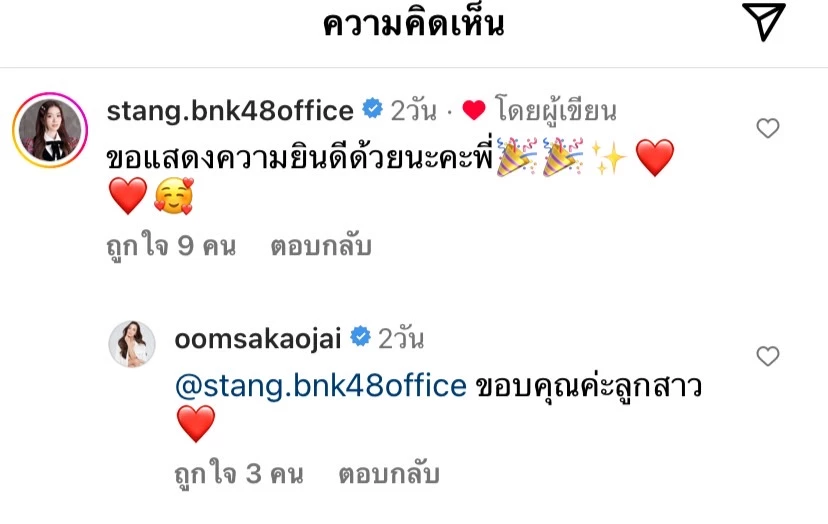The image size is (828, 524).
Task: Tap the @stang.bnk48office mention link
Action: (321, 386)
